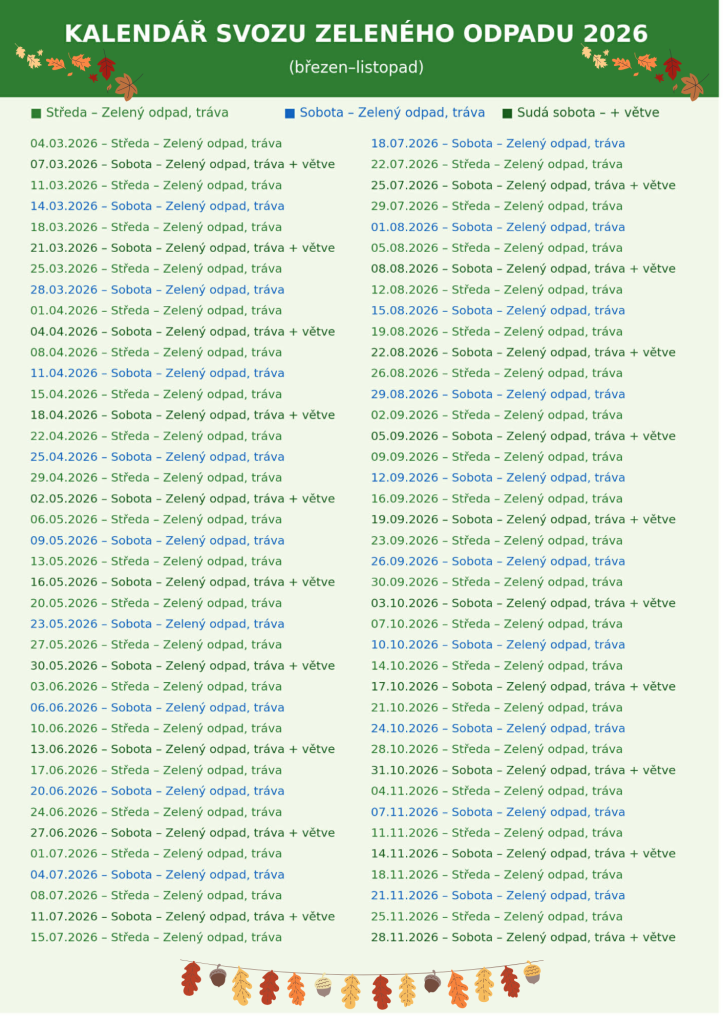Screen dimensions: 724x1024
Task: Select the 07.03.2026 Sobota + větve entry
Action: pos(183,165)
